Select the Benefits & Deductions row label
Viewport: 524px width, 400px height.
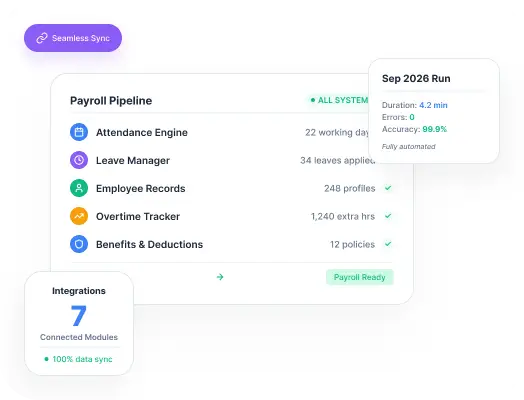(x=149, y=245)
